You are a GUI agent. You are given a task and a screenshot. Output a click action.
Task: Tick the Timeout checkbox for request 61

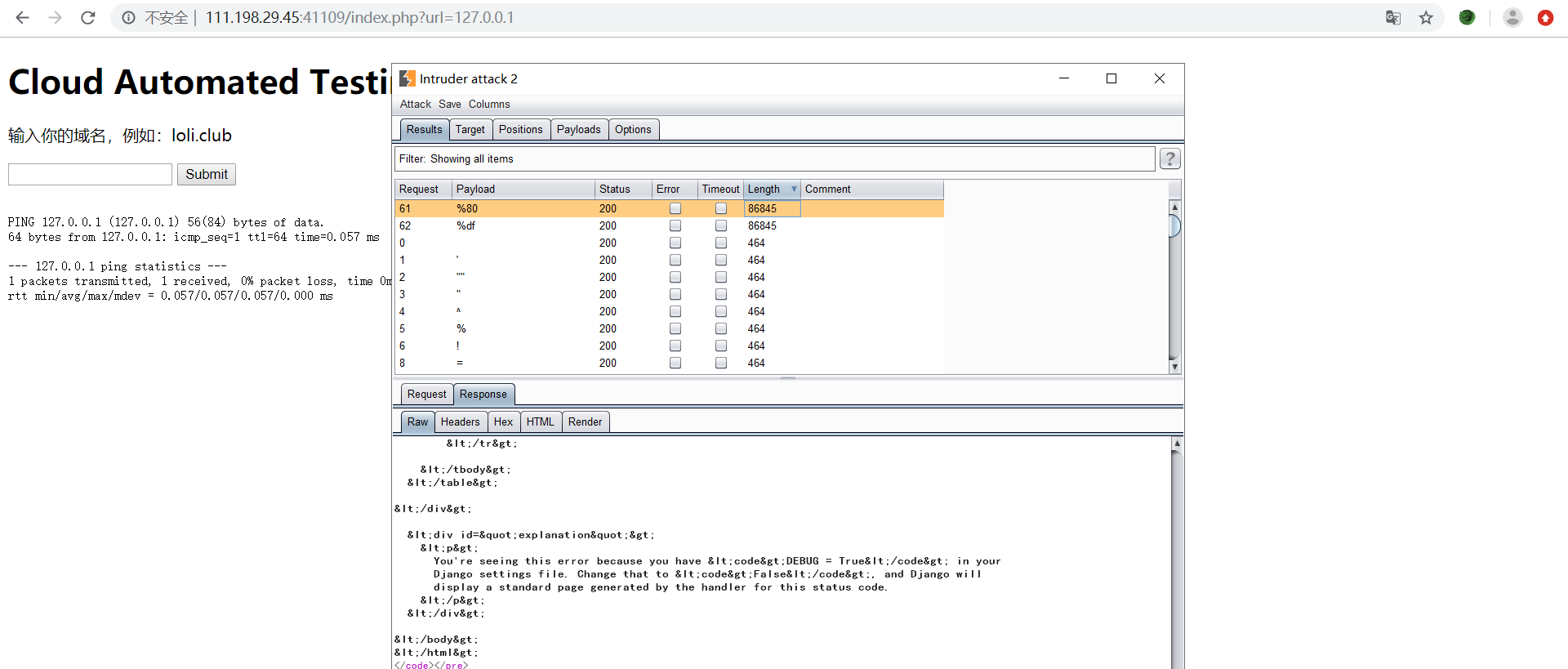point(721,208)
